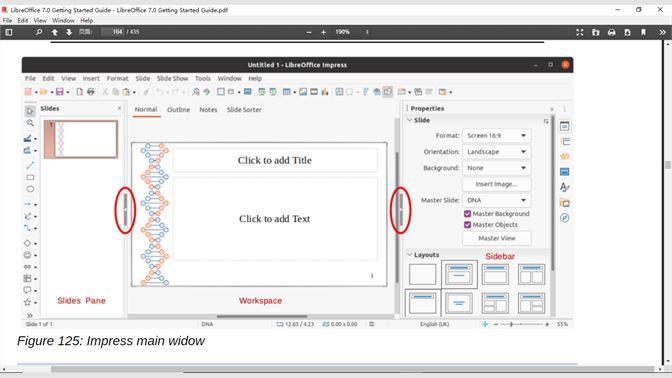Close the Slides pane with its X
The image size is (672, 378).
click(x=119, y=108)
